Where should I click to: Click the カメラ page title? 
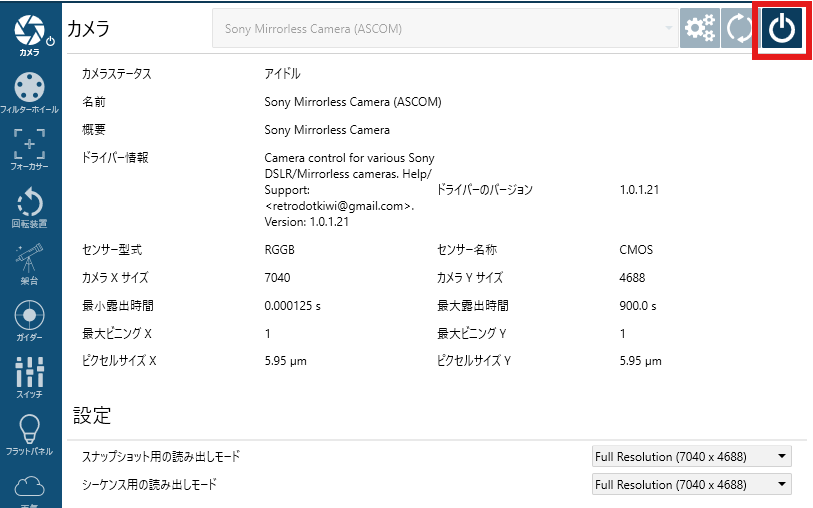click(x=89, y=29)
